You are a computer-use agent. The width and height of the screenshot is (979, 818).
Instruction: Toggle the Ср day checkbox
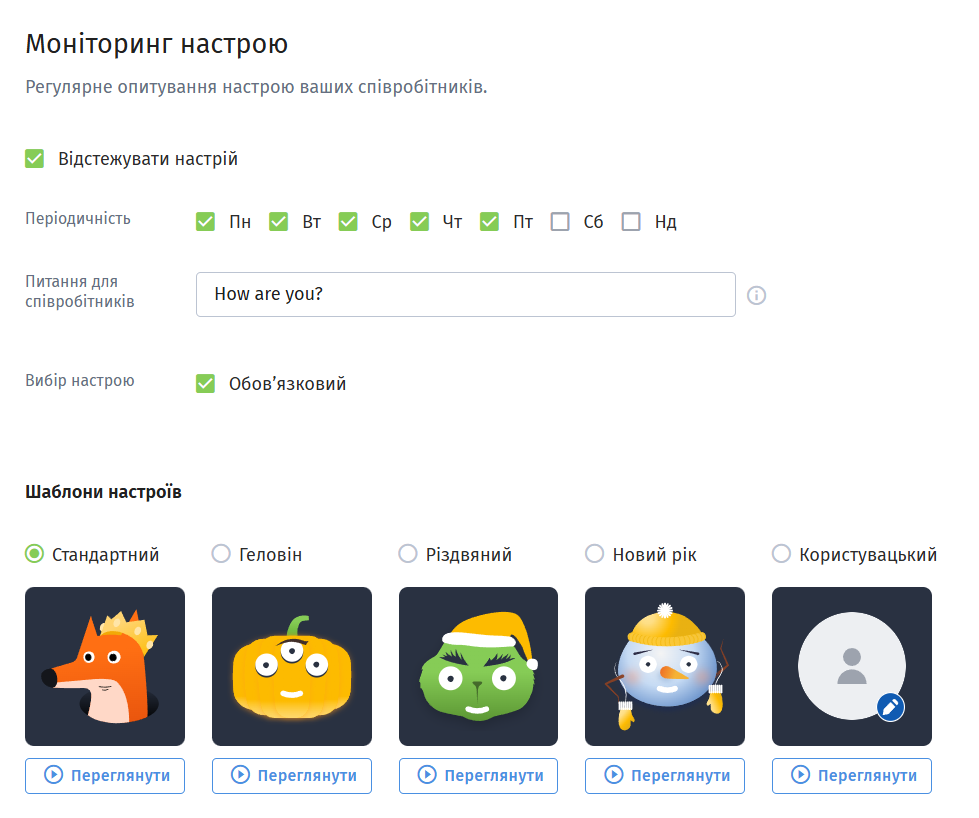(348, 222)
